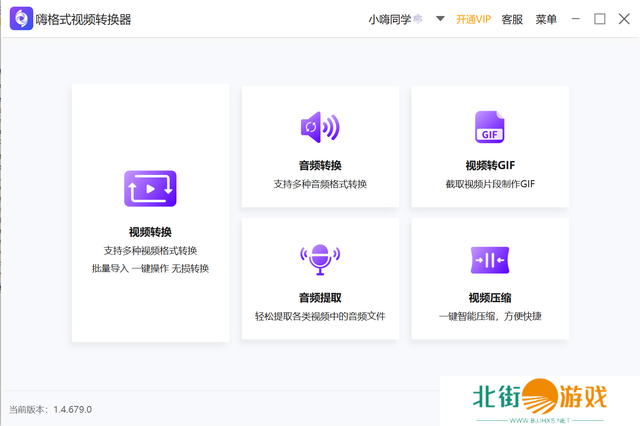640x426 pixels.
Task: Click the 小嗨同学 username
Action: [x=389, y=19]
